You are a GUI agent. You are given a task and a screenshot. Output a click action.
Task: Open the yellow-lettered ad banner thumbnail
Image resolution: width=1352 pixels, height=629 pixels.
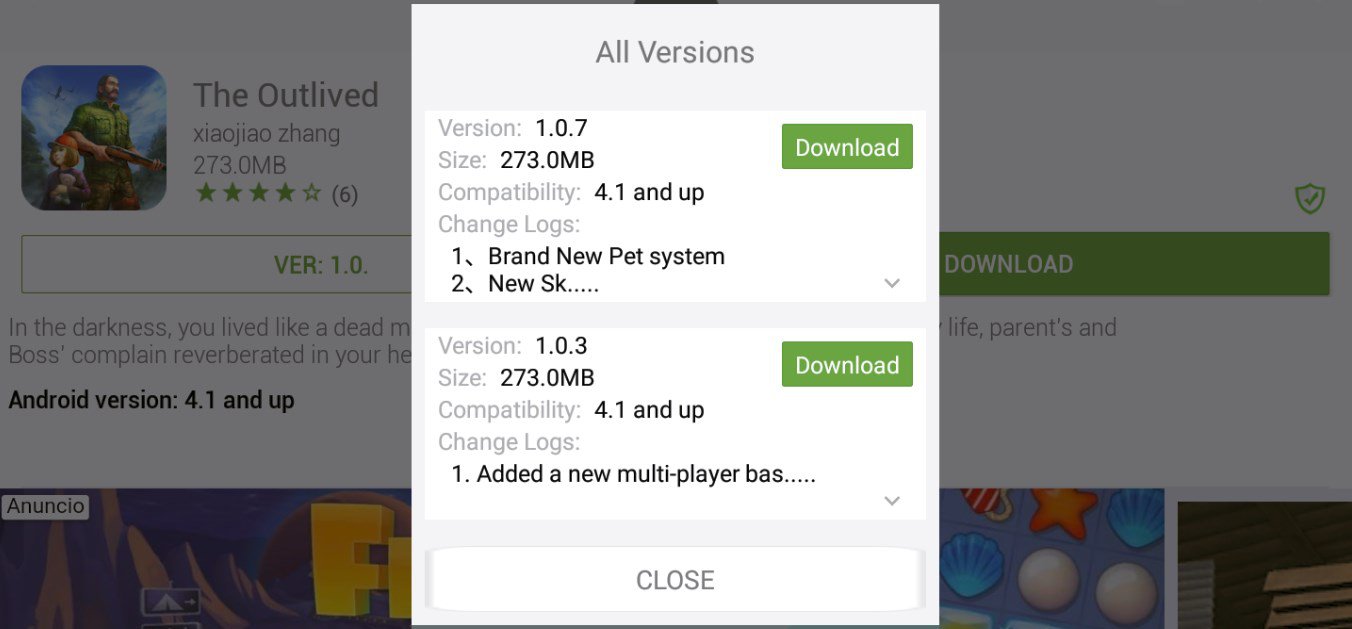tap(206, 559)
